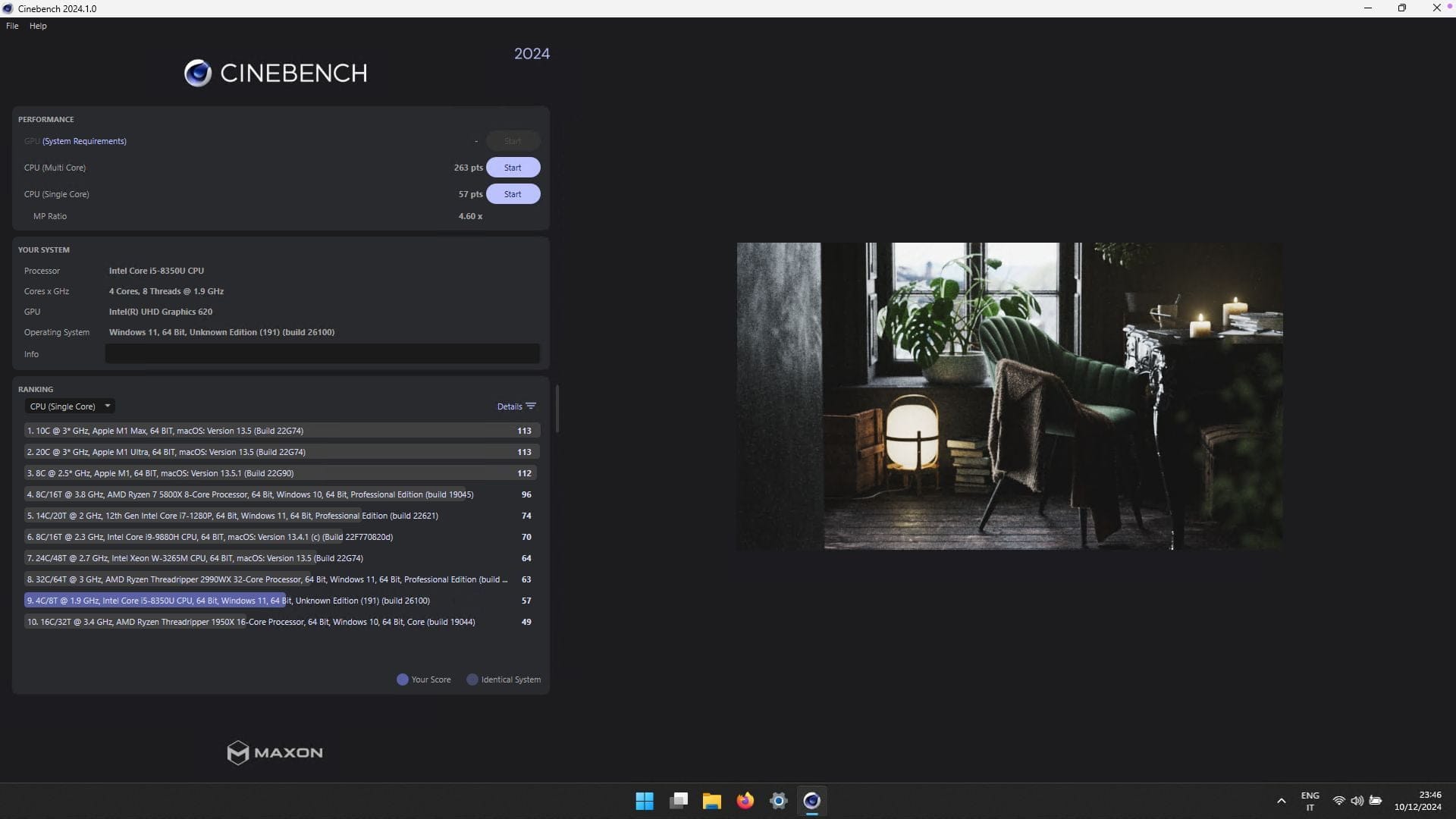
Task: Click the rendered room scene preview
Action: (x=1009, y=396)
